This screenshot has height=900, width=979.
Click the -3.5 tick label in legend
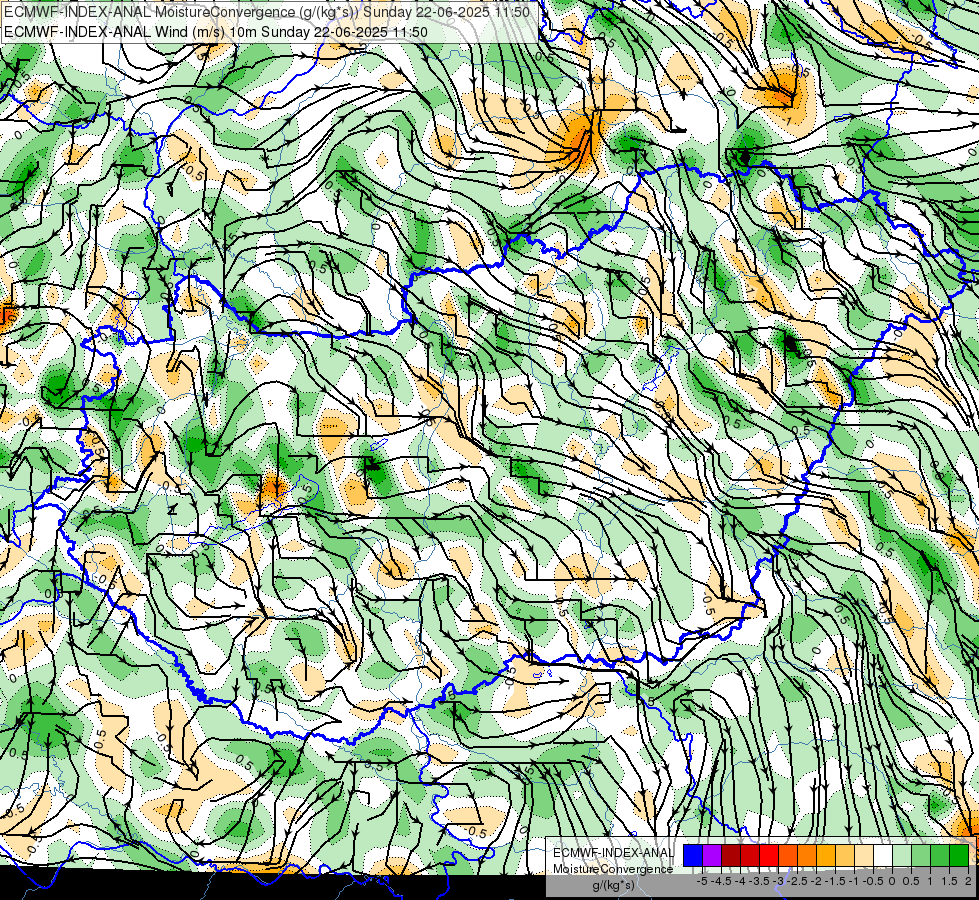pyautogui.click(x=760, y=881)
